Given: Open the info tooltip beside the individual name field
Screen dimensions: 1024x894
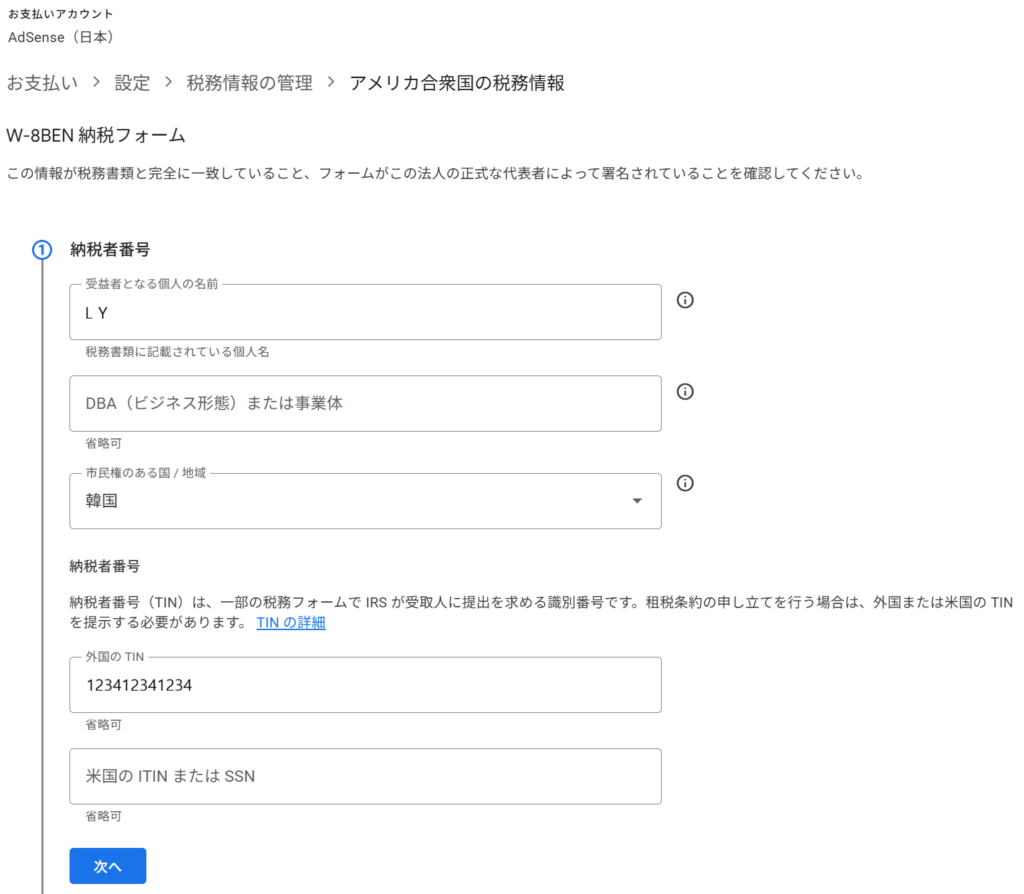Looking at the screenshot, I should pos(685,300).
